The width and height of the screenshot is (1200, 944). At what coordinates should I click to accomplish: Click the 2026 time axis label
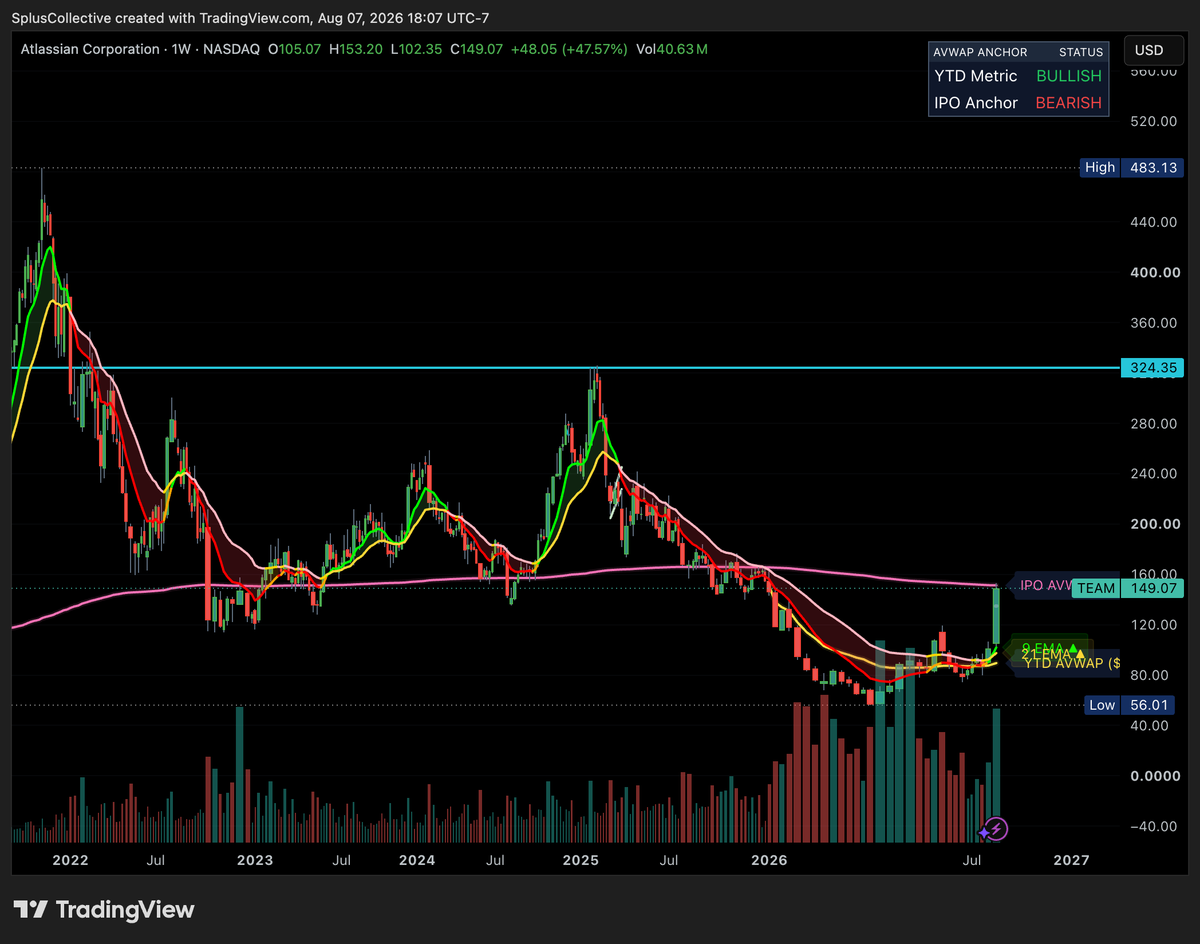point(770,860)
